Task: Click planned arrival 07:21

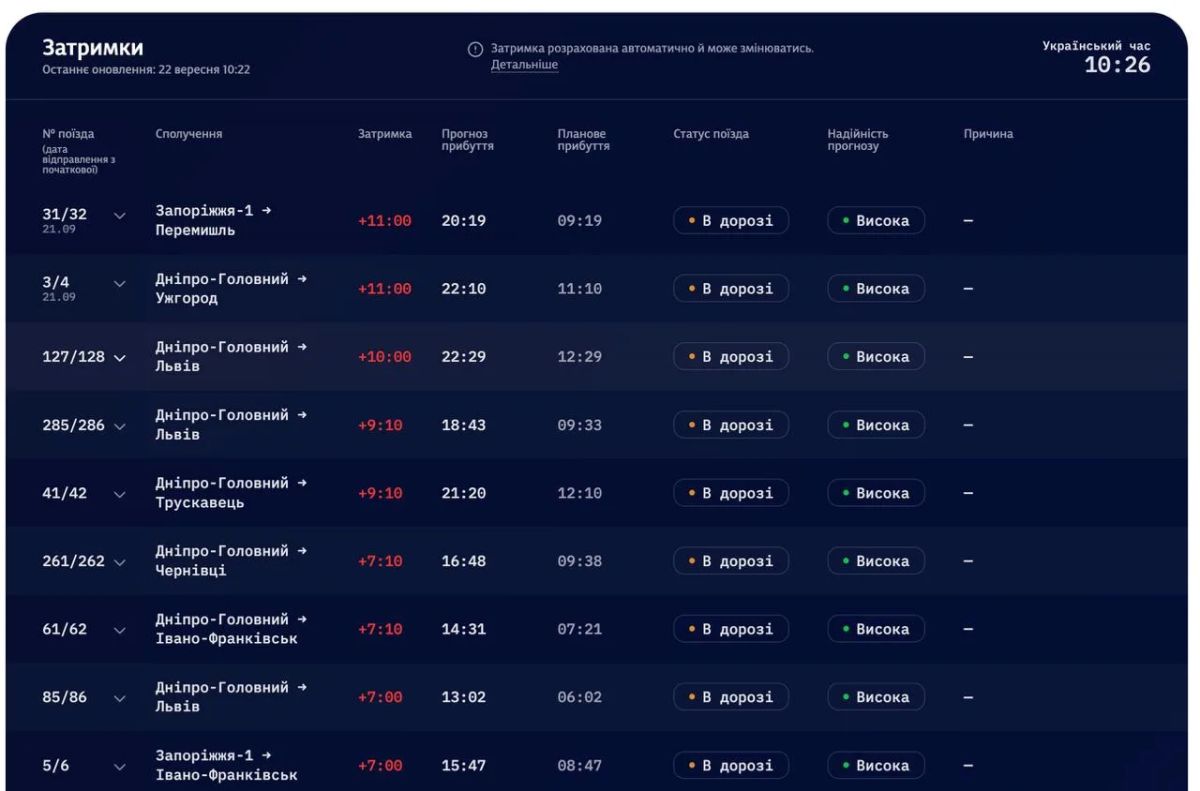Action: (x=580, y=629)
